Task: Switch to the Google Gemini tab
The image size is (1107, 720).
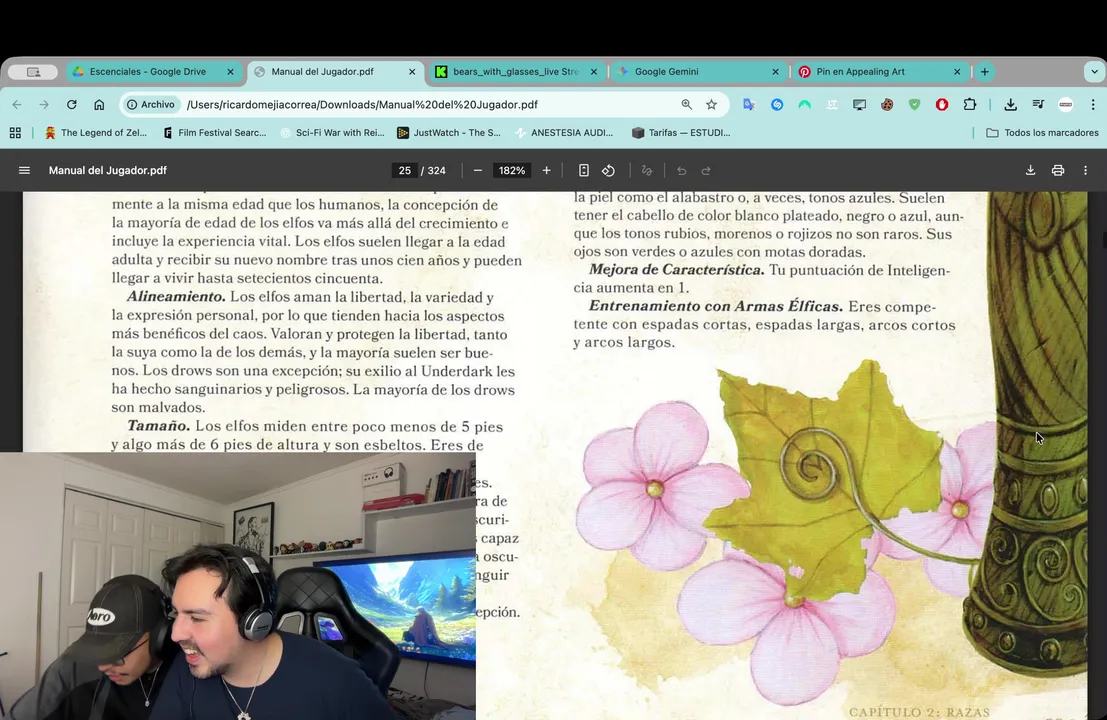Action: 699,71
